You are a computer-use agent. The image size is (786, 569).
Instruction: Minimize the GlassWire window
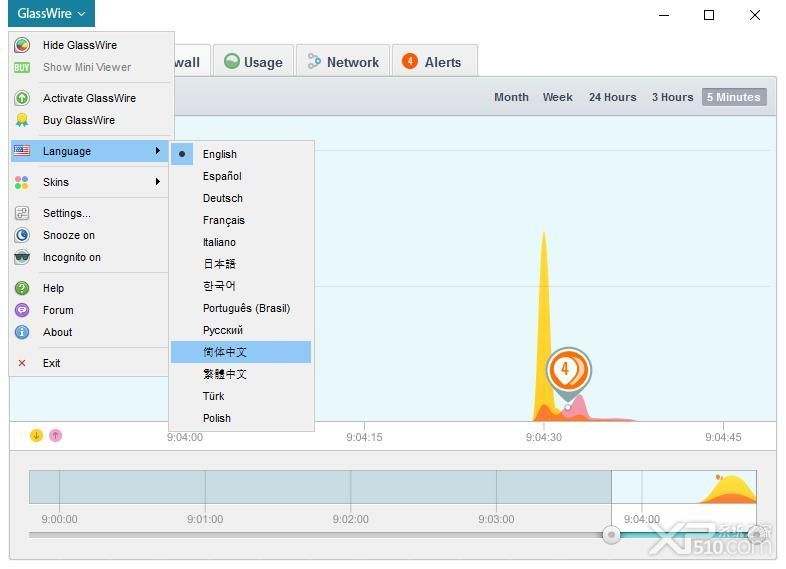coord(664,15)
